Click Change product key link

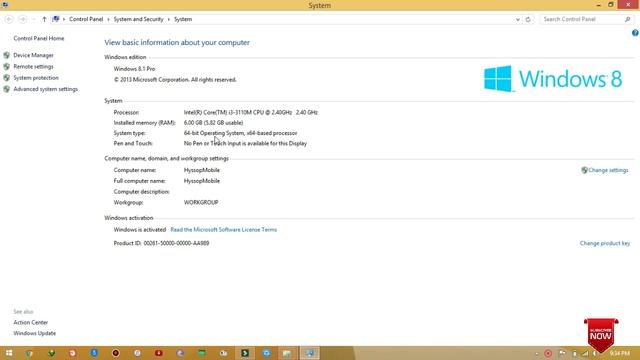605,243
